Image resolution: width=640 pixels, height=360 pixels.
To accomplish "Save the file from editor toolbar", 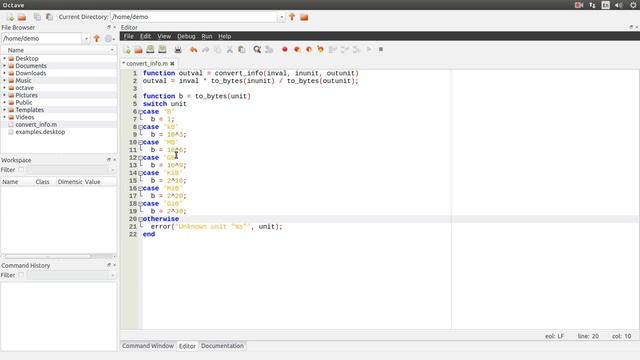I will (x=150, y=49).
